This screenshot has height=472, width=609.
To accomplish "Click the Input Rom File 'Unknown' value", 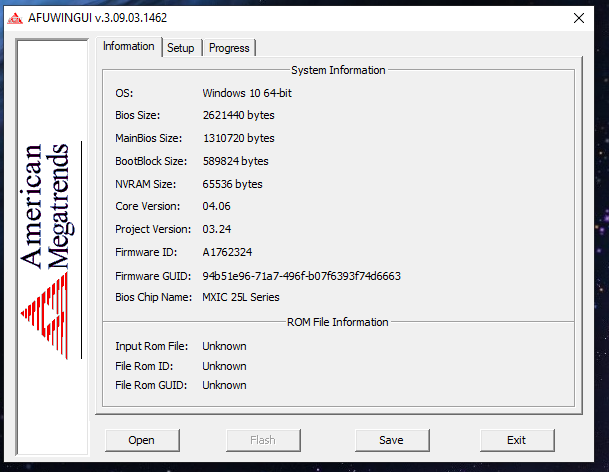I will click(224, 346).
